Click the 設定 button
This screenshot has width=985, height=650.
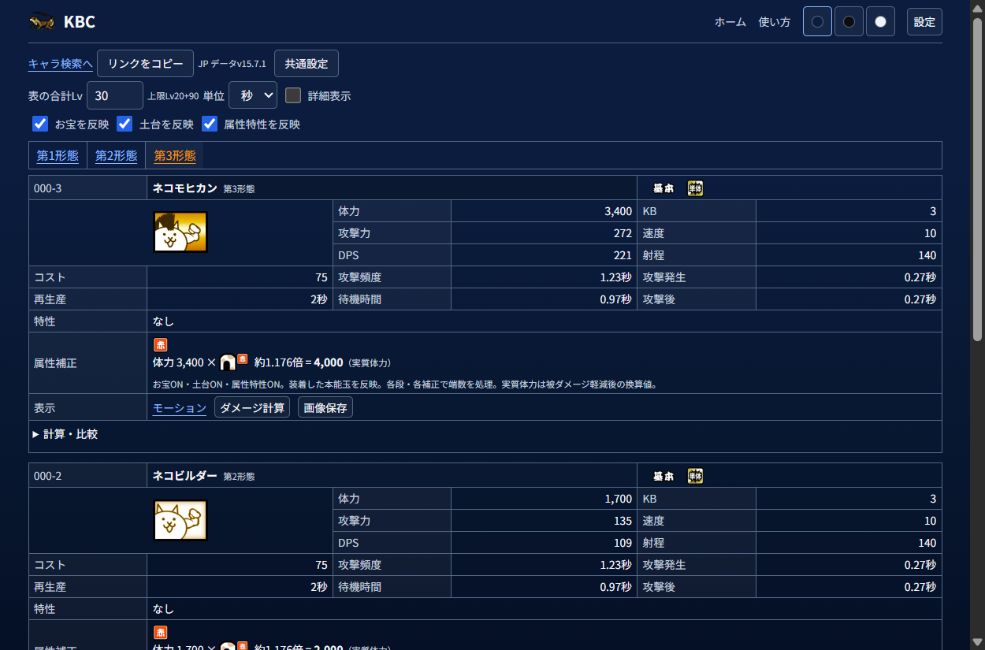tap(924, 22)
